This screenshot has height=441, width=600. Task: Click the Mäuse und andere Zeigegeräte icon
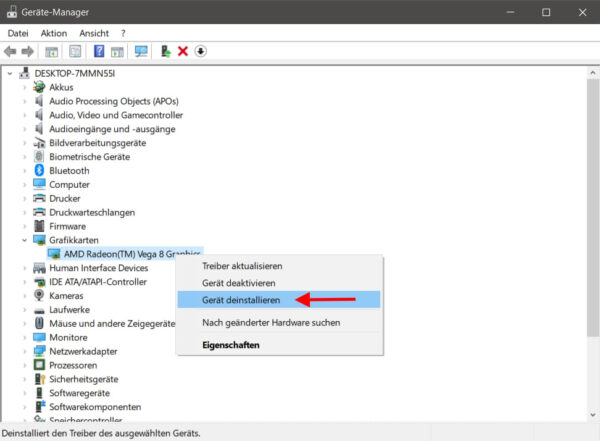coord(39,323)
